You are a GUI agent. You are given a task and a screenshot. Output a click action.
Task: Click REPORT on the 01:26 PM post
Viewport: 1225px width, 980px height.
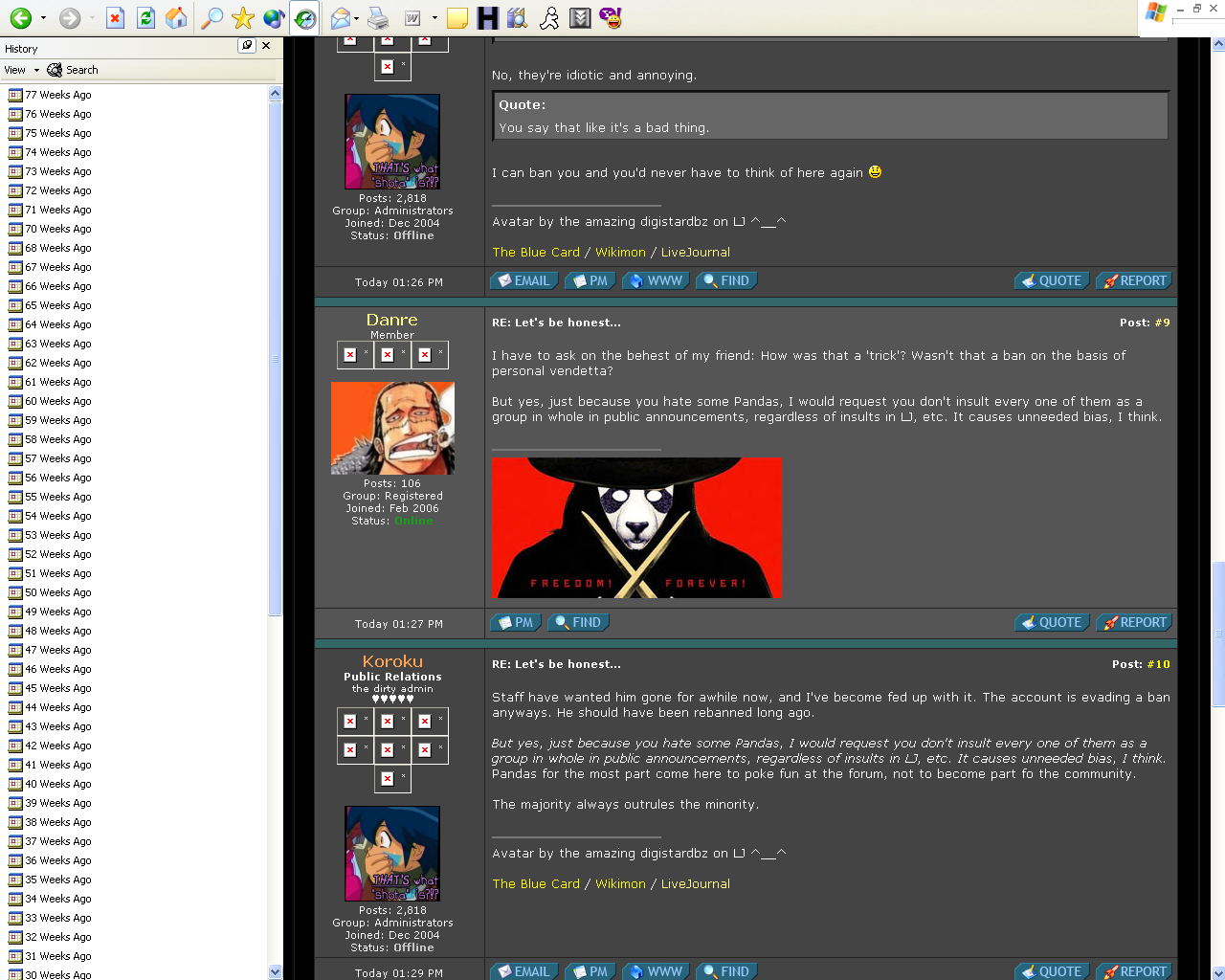pyautogui.click(x=1134, y=280)
